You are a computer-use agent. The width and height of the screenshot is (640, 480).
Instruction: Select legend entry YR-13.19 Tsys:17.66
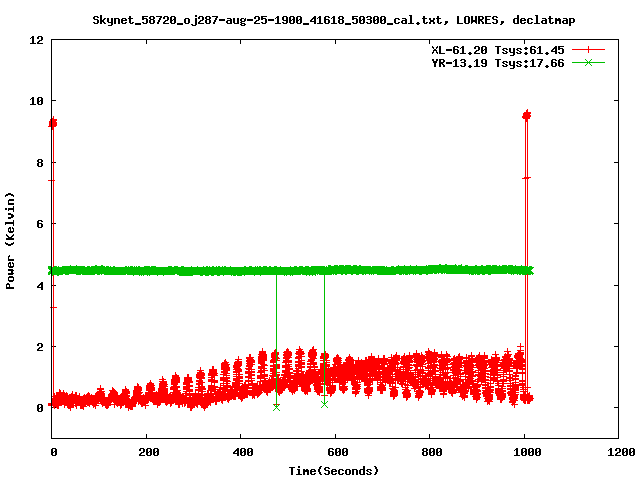(x=498, y=63)
